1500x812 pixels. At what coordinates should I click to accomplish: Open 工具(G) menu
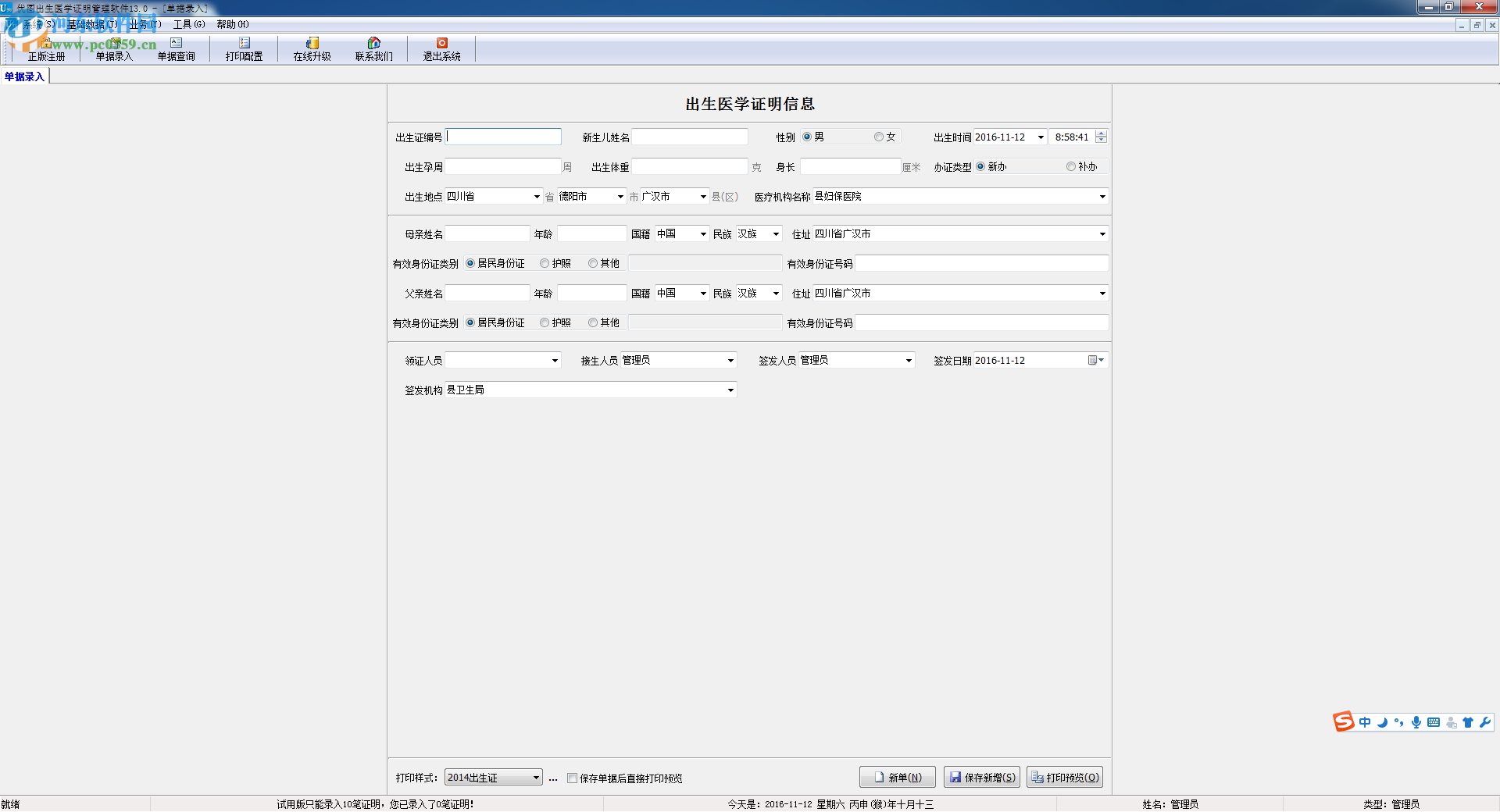tap(189, 24)
